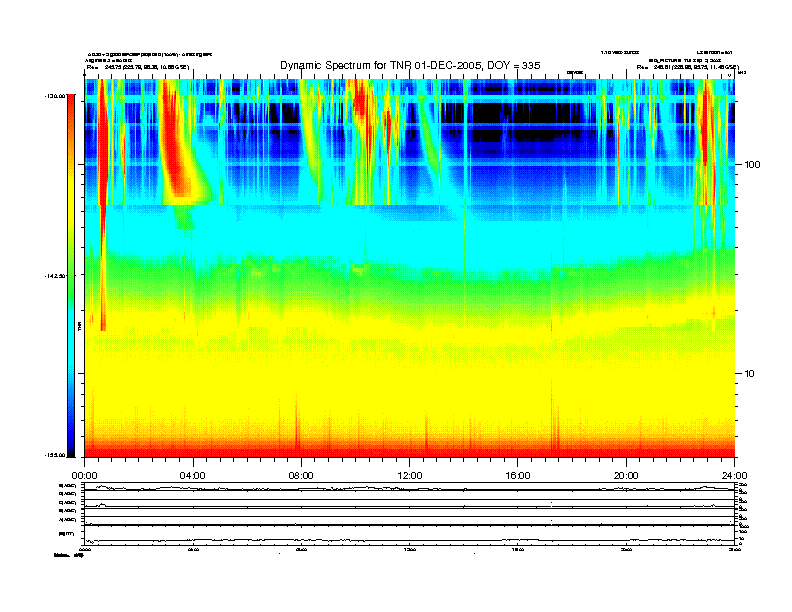This screenshot has width=792, height=612.
Task: Click the 16:00 time axis label
Action: [x=518, y=475]
